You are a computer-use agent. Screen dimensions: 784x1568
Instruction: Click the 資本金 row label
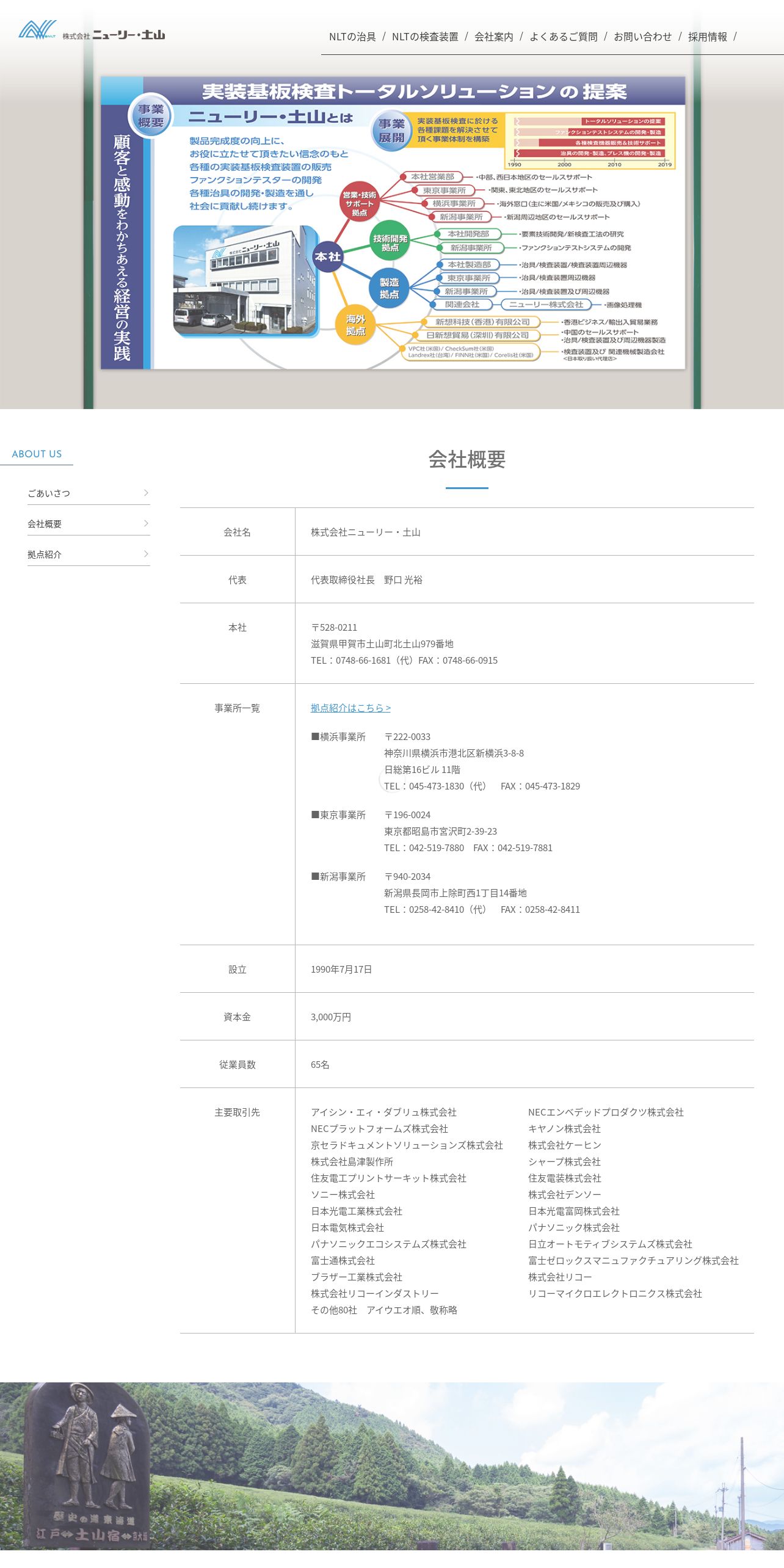(237, 1017)
